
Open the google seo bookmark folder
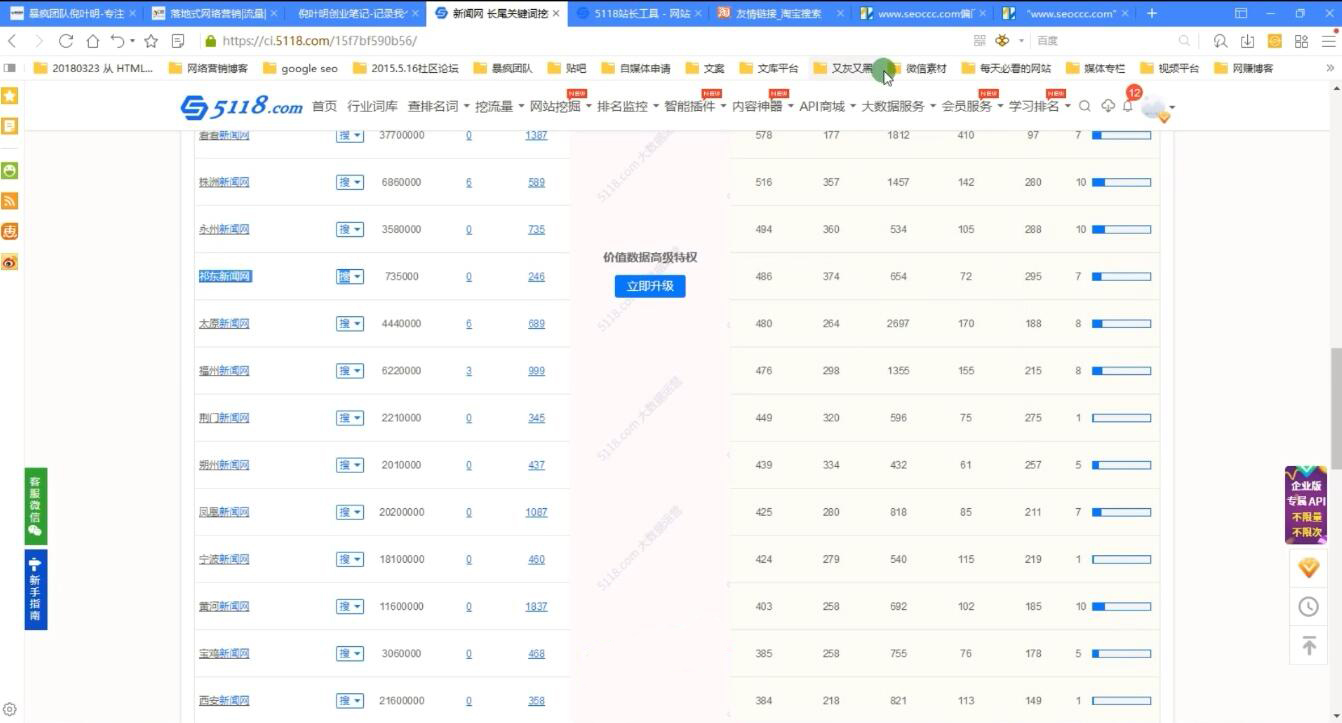[x=300, y=68]
